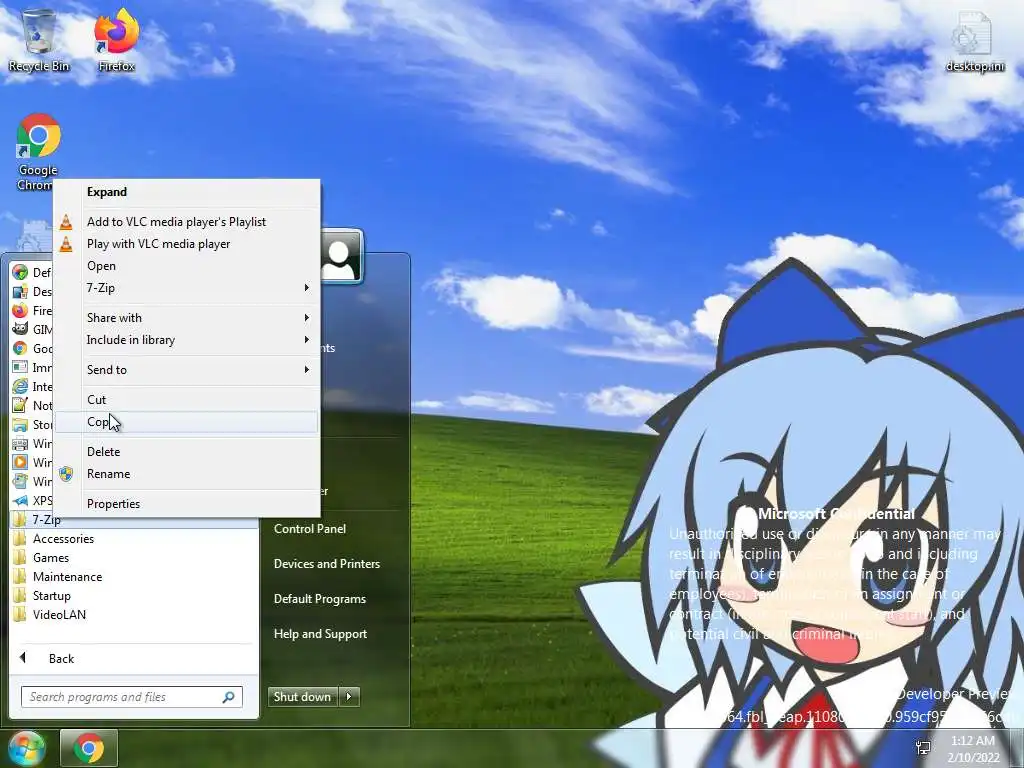Open Devices and Printers
Image resolution: width=1024 pixels, height=768 pixels.
click(327, 564)
